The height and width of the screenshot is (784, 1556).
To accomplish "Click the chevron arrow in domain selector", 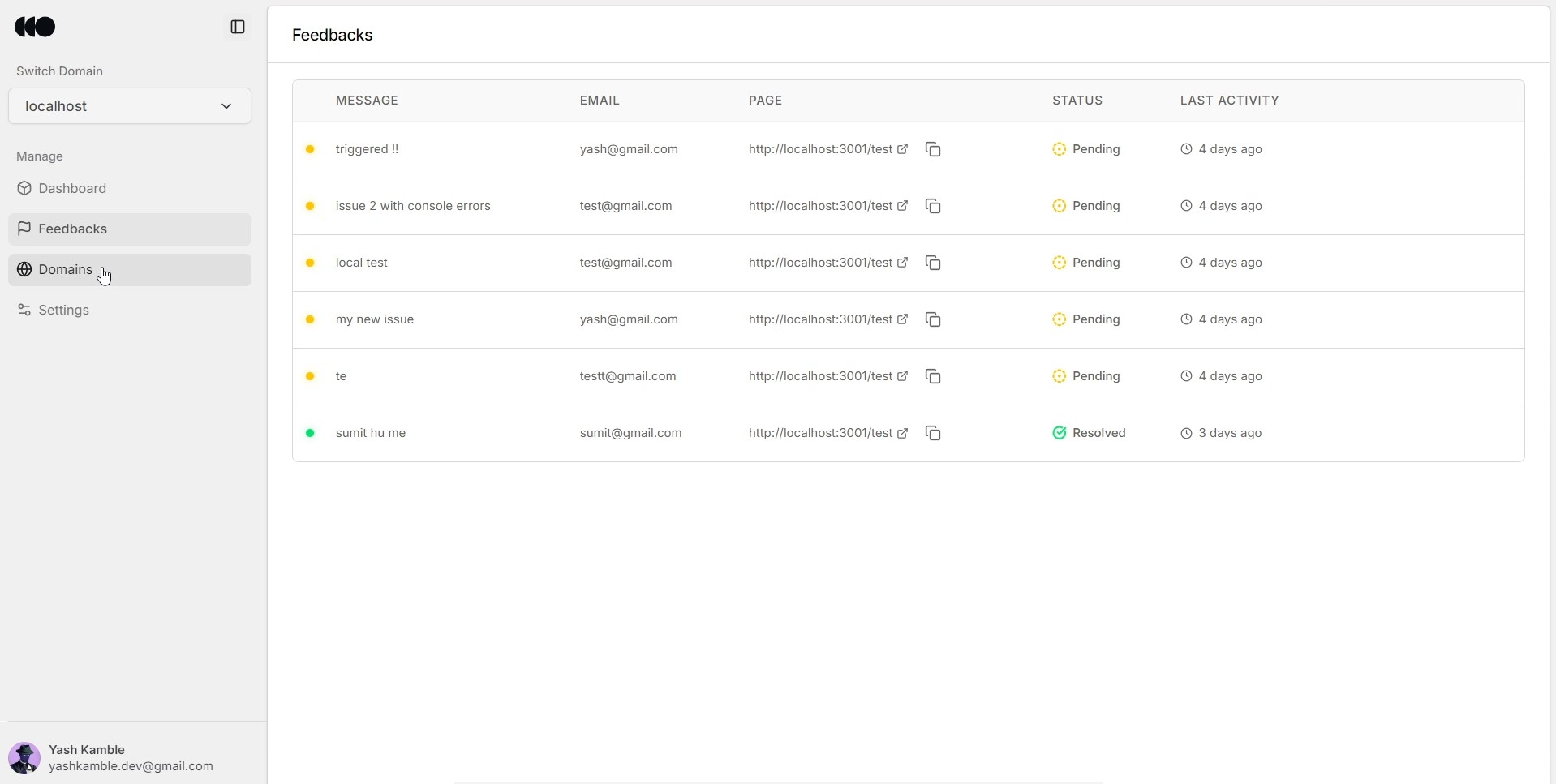I will tap(226, 106).
